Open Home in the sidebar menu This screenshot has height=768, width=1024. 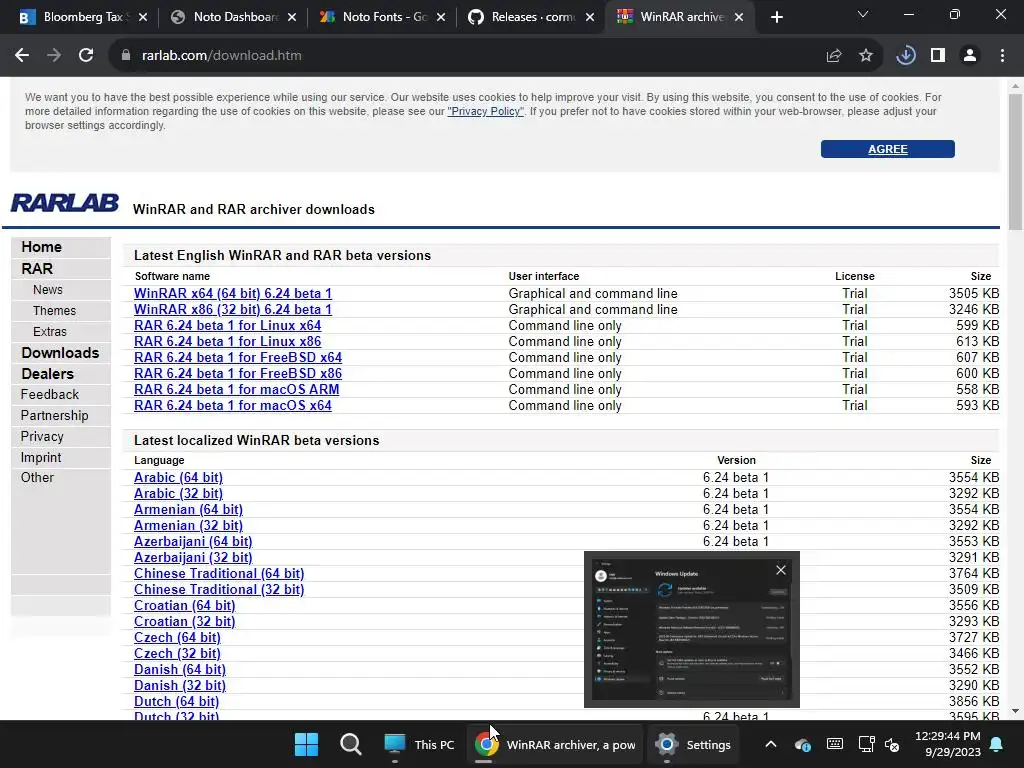point(41,247)
